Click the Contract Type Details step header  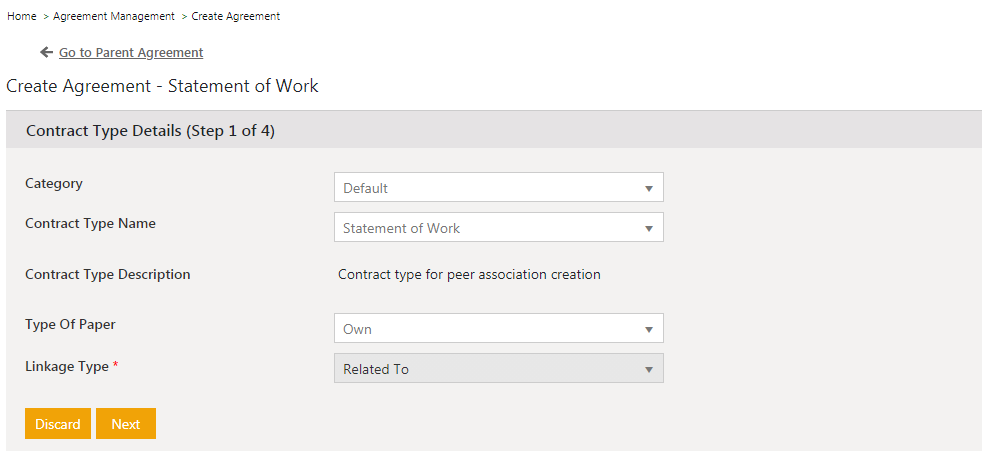150,132
